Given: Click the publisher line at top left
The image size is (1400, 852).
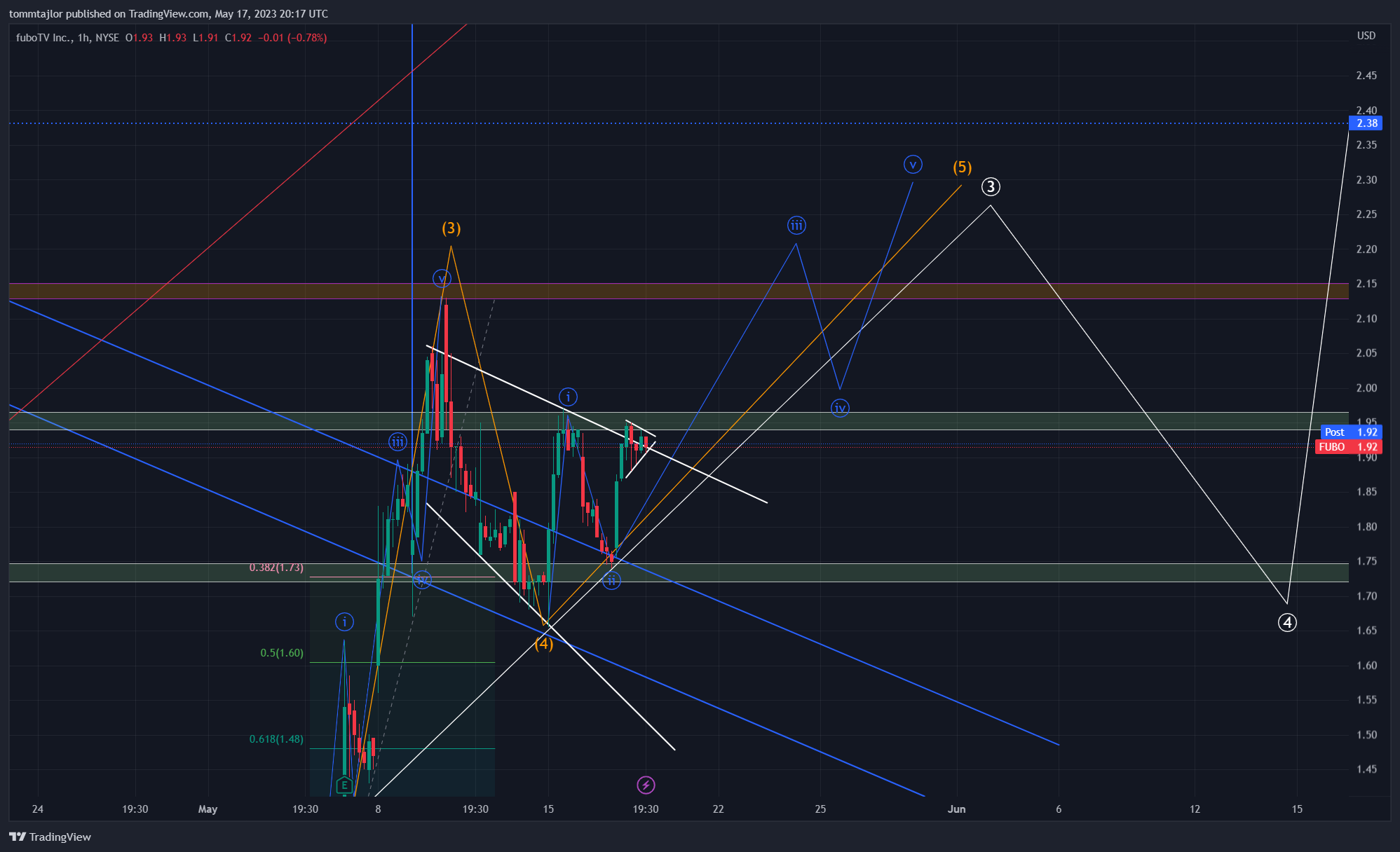Looking at the screenshot, I should 168,14.
